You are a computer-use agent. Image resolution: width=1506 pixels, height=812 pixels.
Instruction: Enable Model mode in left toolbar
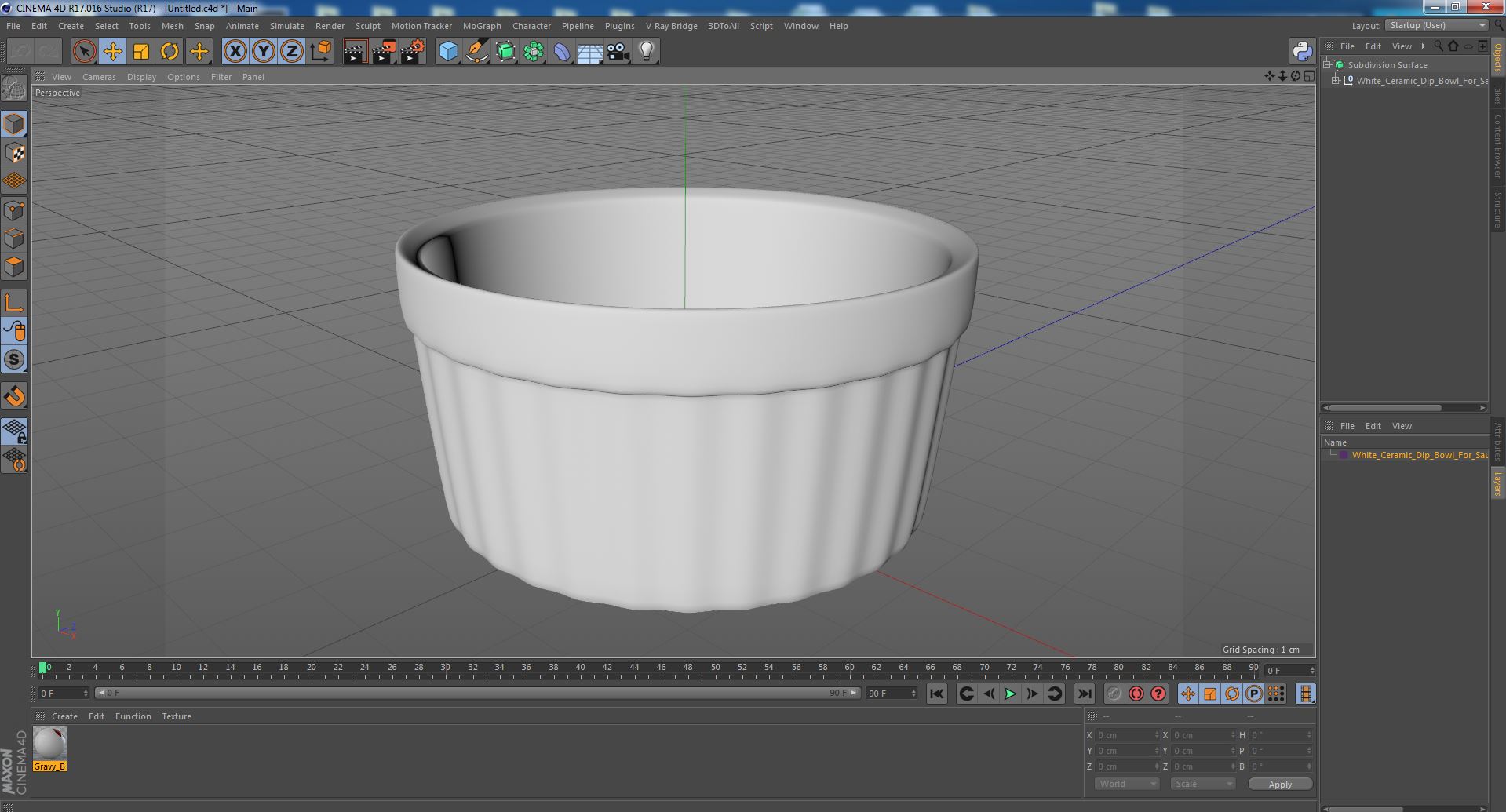(14, 124)
